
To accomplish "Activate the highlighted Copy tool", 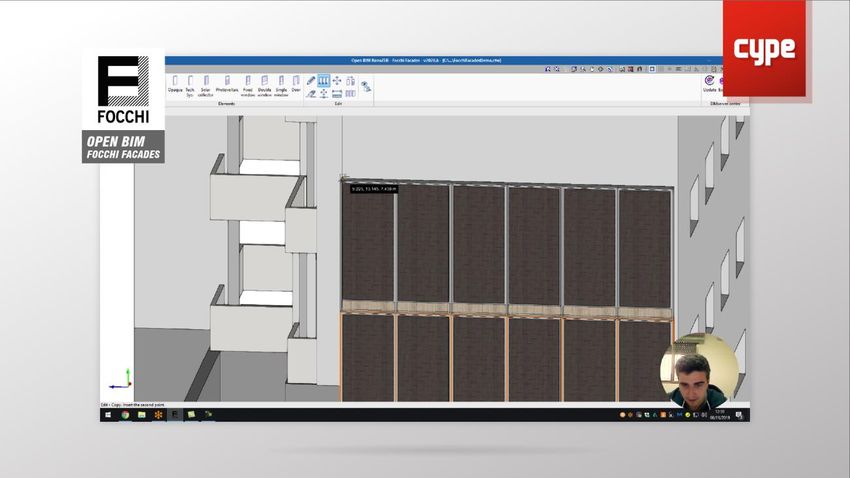I will pos(324,80).
